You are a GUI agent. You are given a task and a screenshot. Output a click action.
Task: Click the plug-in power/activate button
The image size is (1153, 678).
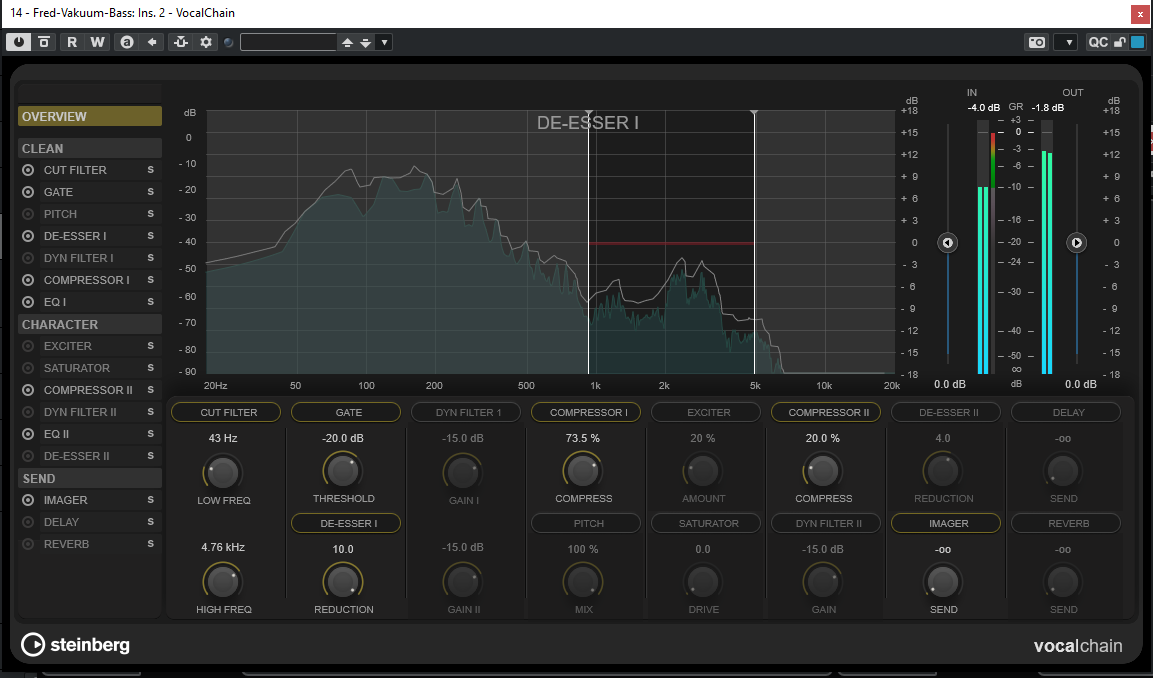coord(19,42)
